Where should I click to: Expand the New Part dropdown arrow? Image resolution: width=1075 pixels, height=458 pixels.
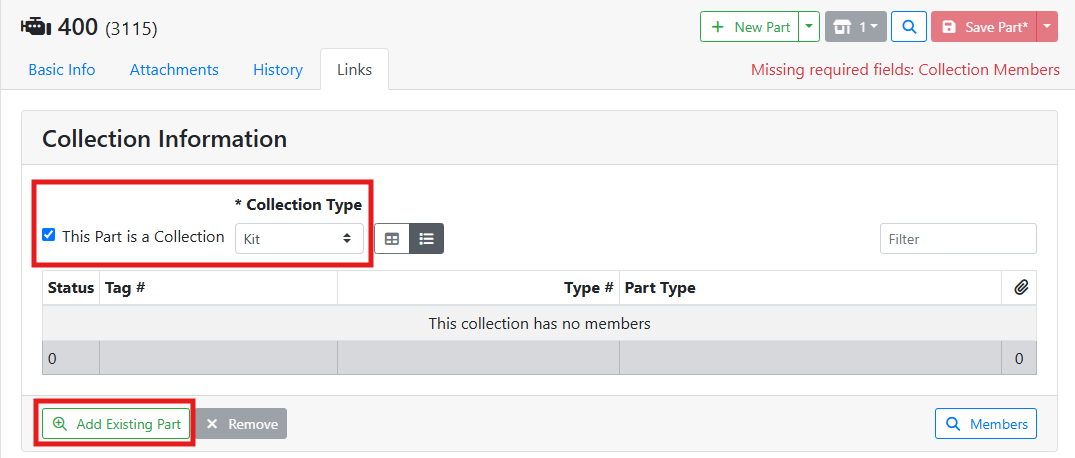[x=809, y=27]
